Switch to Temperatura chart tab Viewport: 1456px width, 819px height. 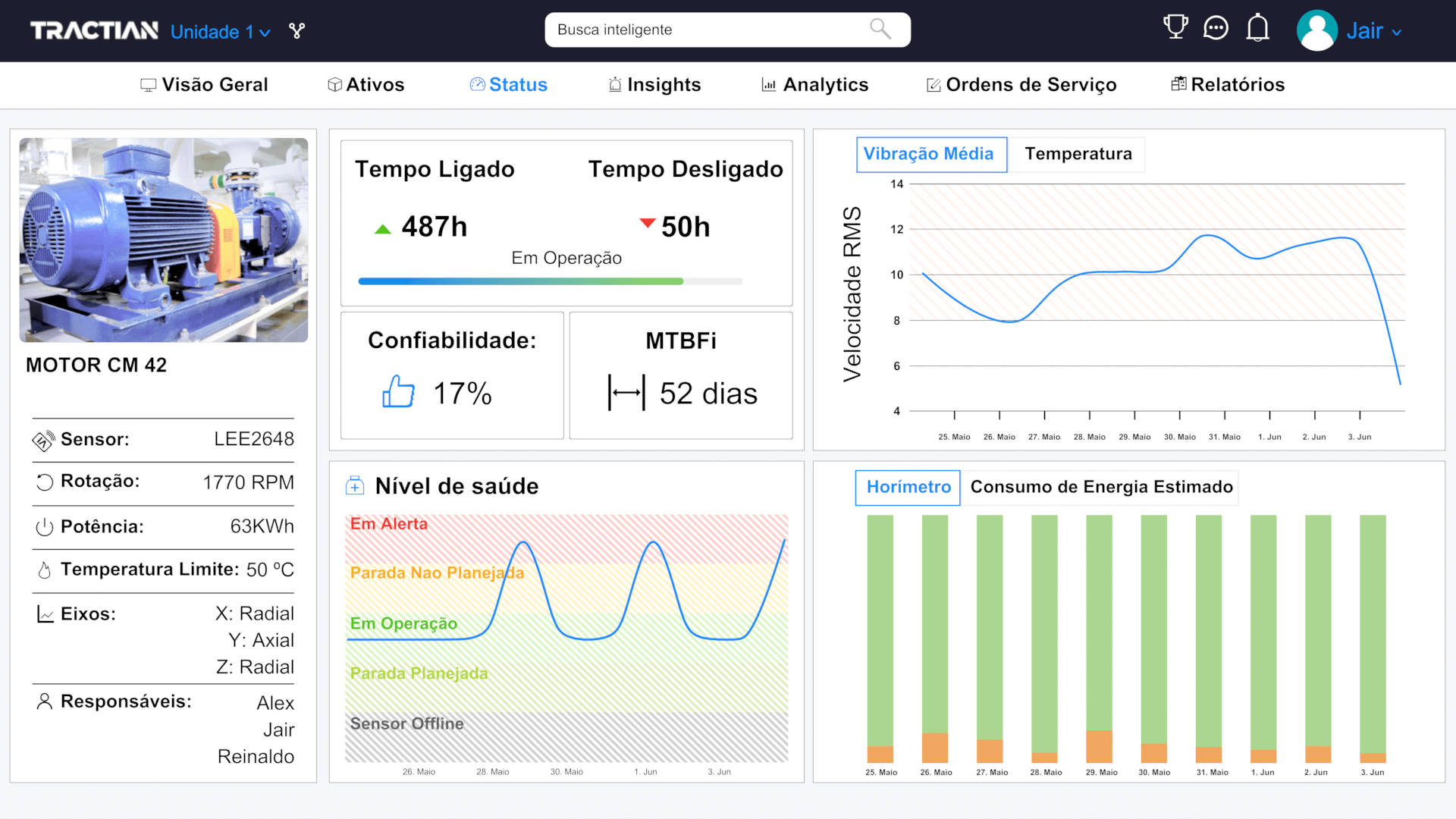pos(1078,154)
